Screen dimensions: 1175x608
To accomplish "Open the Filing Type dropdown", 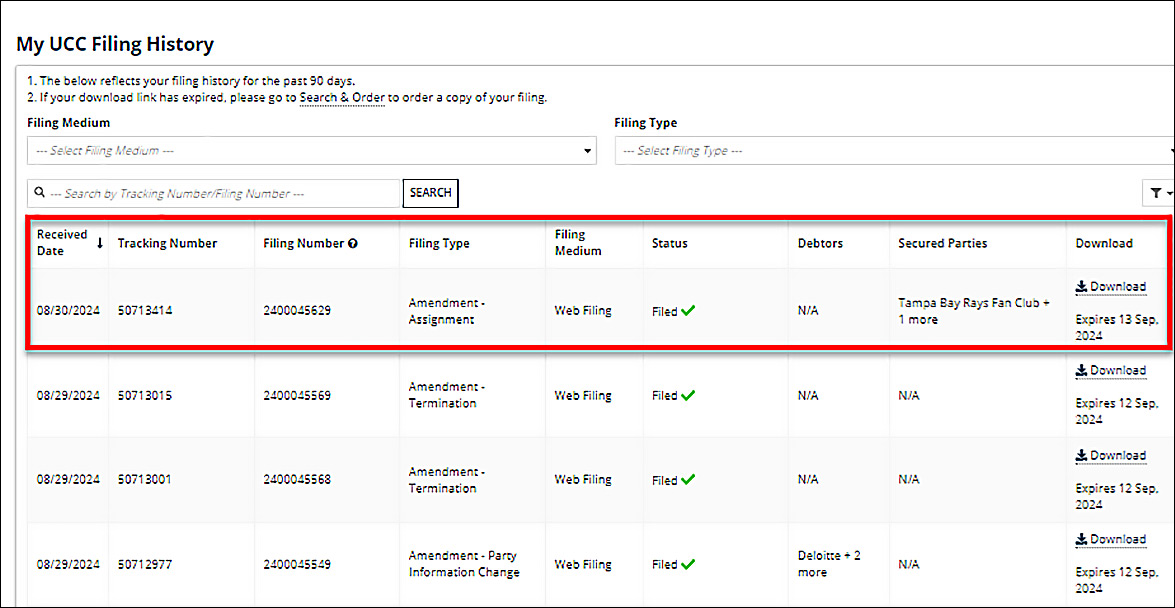I will pyautogui.click(x=895, y=151).
